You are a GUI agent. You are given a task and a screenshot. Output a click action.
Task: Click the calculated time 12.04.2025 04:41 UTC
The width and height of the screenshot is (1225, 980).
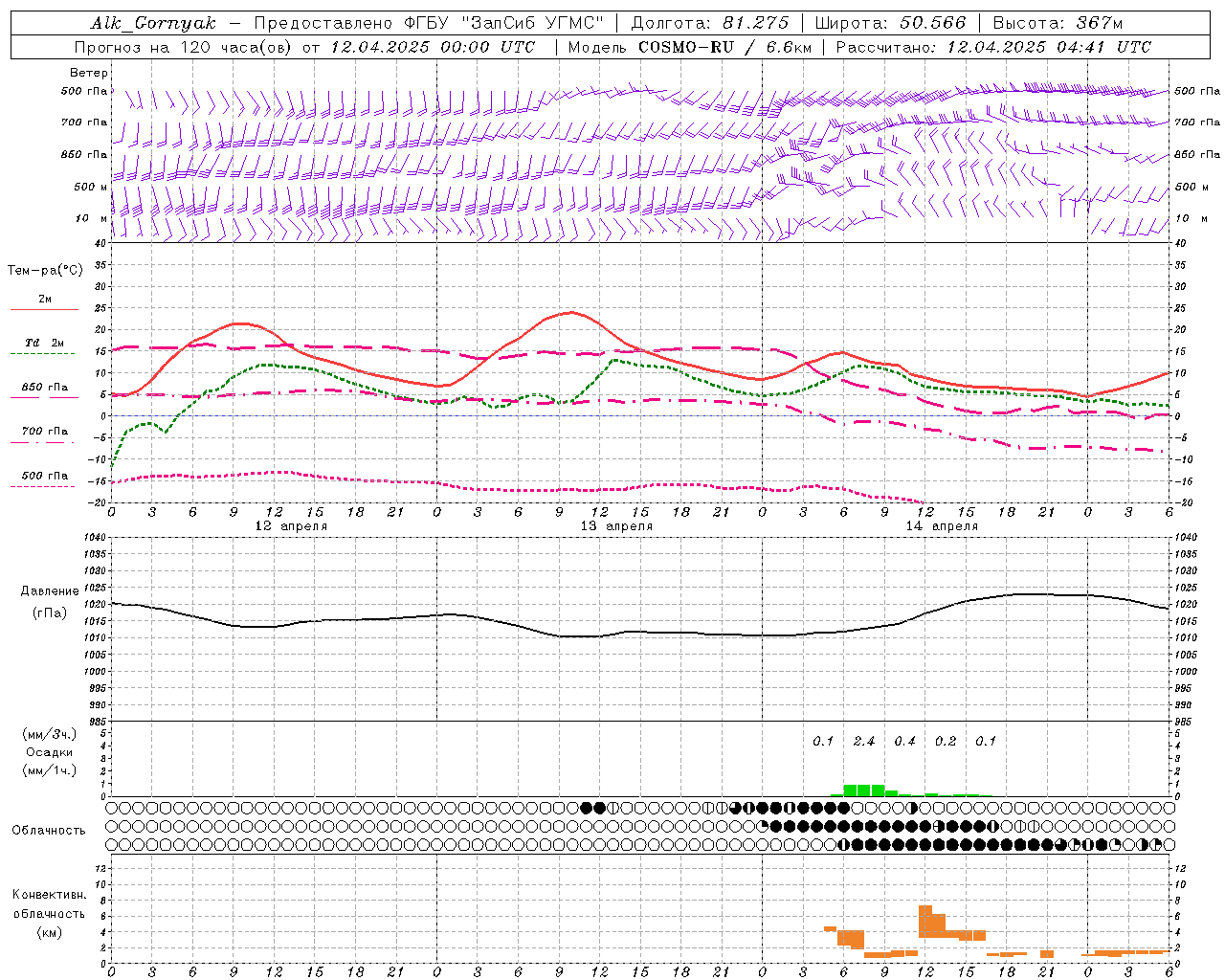1049,47
